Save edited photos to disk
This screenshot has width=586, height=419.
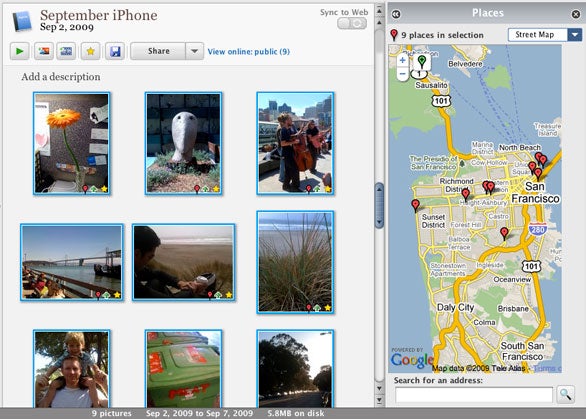point(115,51)
